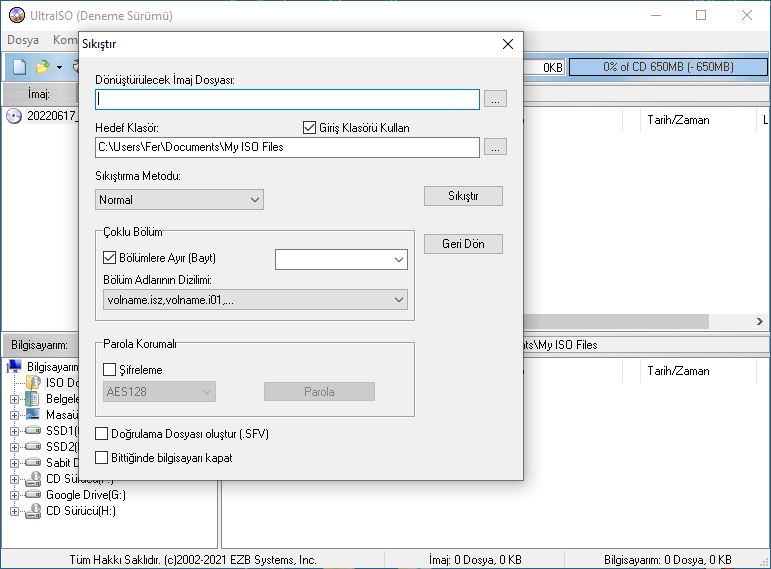771x569 pixels.
Task: Click the Sıkıştır button
Action: 463,196
